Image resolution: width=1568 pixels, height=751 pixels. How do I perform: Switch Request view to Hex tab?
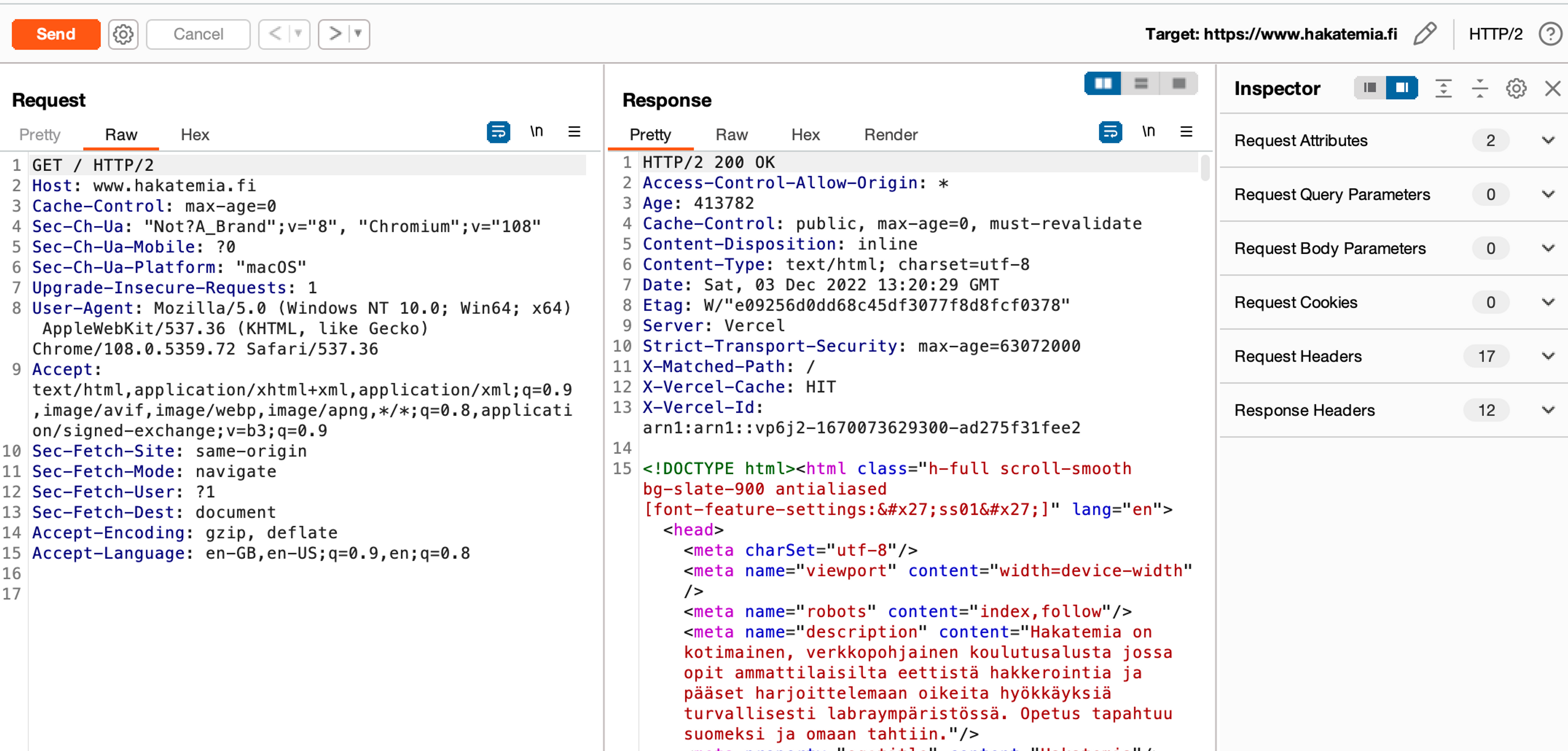pos(195,134)
